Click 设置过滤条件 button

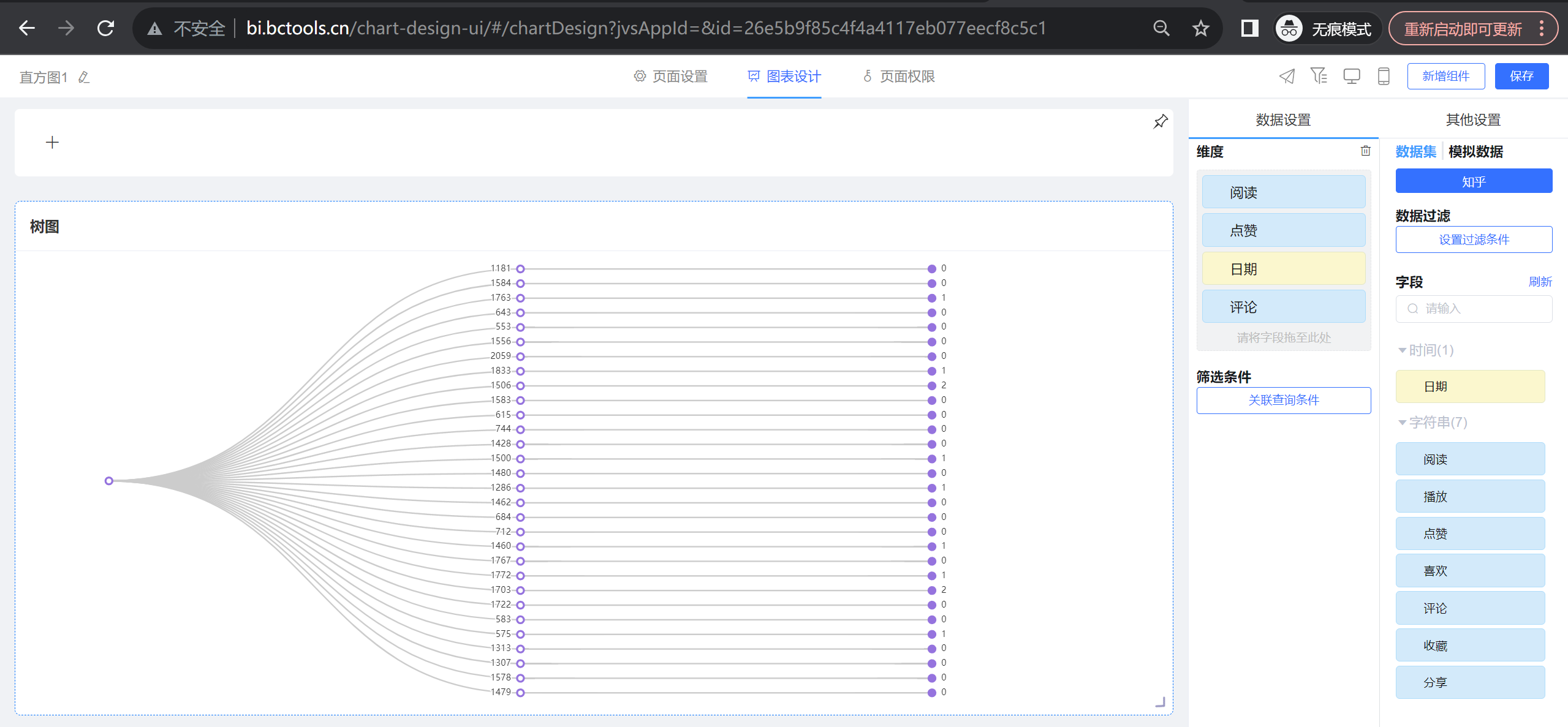pos(1473,239)
